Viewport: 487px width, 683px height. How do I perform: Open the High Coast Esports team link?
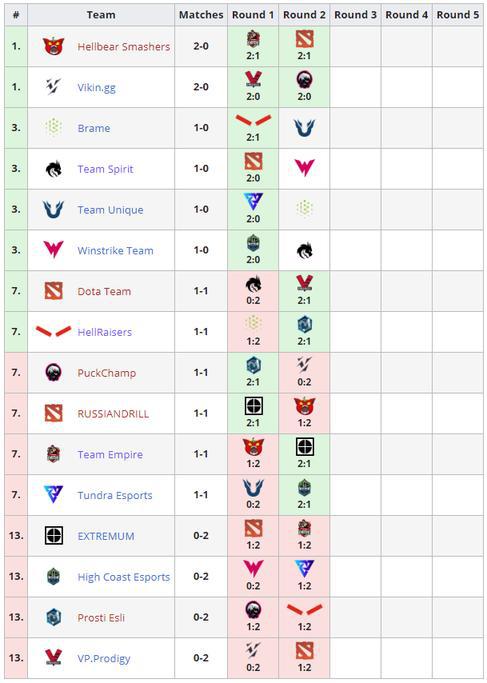[x=124, y=577]
